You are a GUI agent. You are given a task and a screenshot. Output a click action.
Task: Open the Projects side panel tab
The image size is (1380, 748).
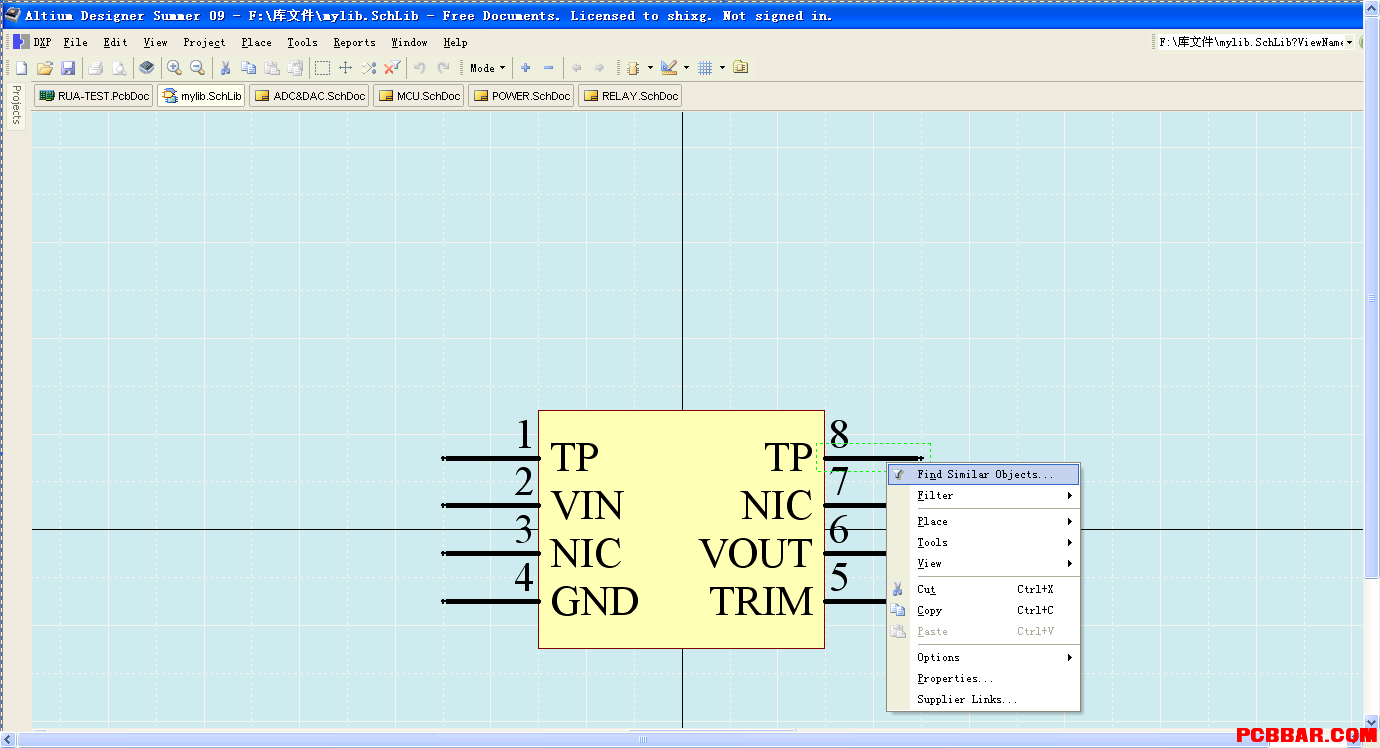(x=16, y=105)
